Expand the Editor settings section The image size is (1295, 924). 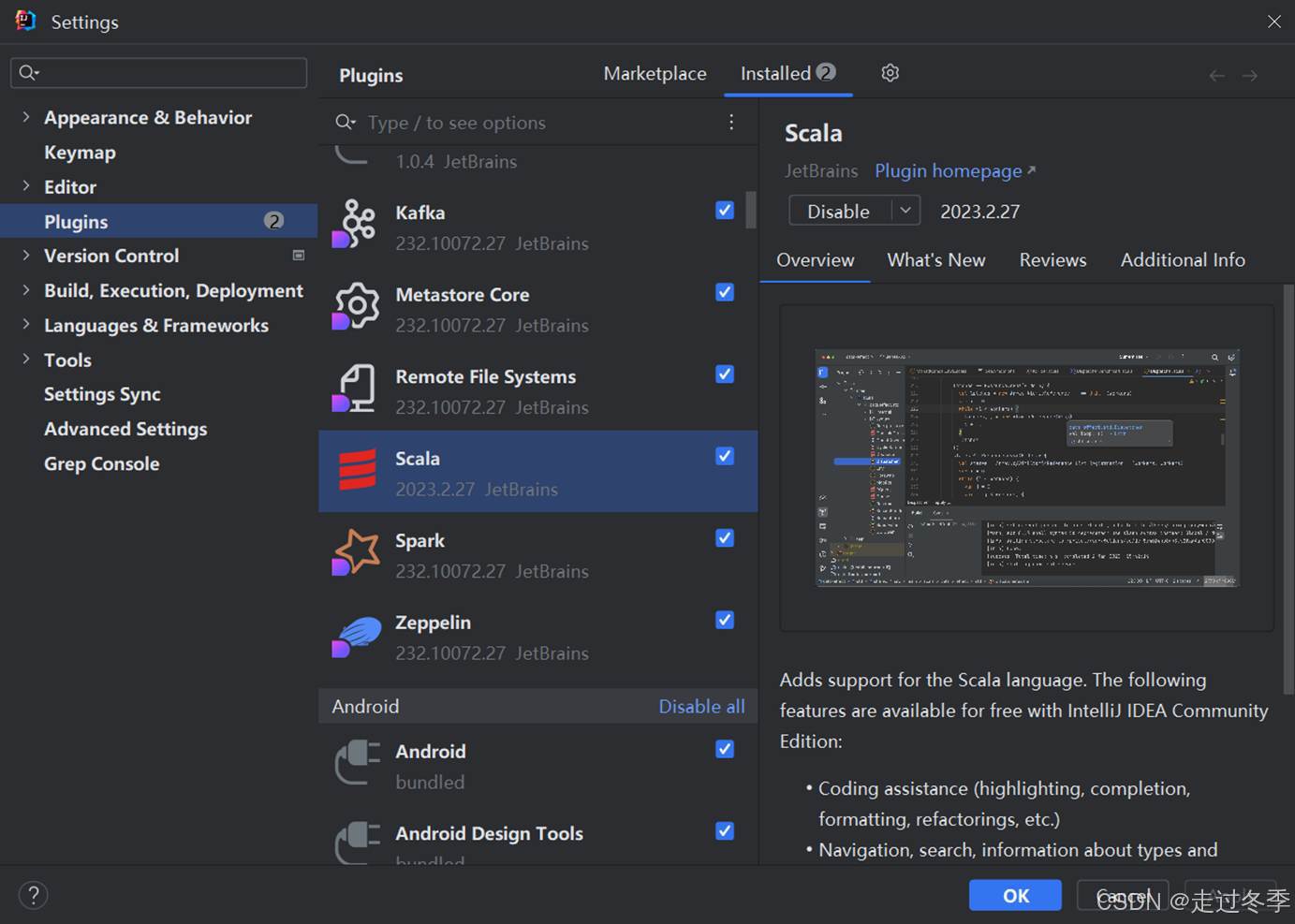click(x=26, y=186)
